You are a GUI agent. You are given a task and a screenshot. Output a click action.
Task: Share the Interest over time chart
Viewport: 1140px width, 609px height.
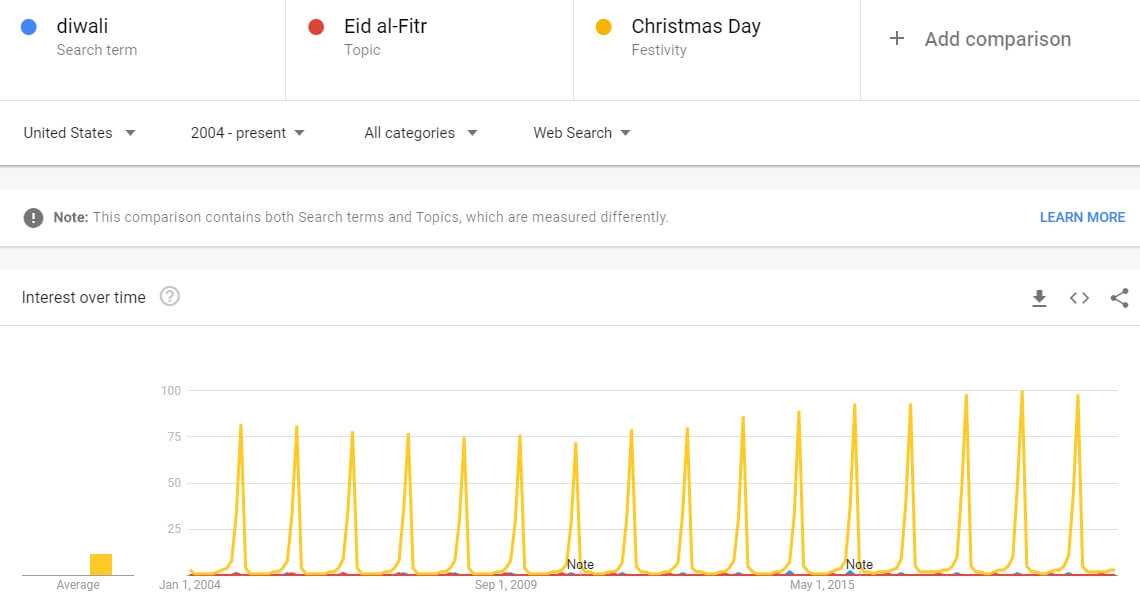[1119, 298]
